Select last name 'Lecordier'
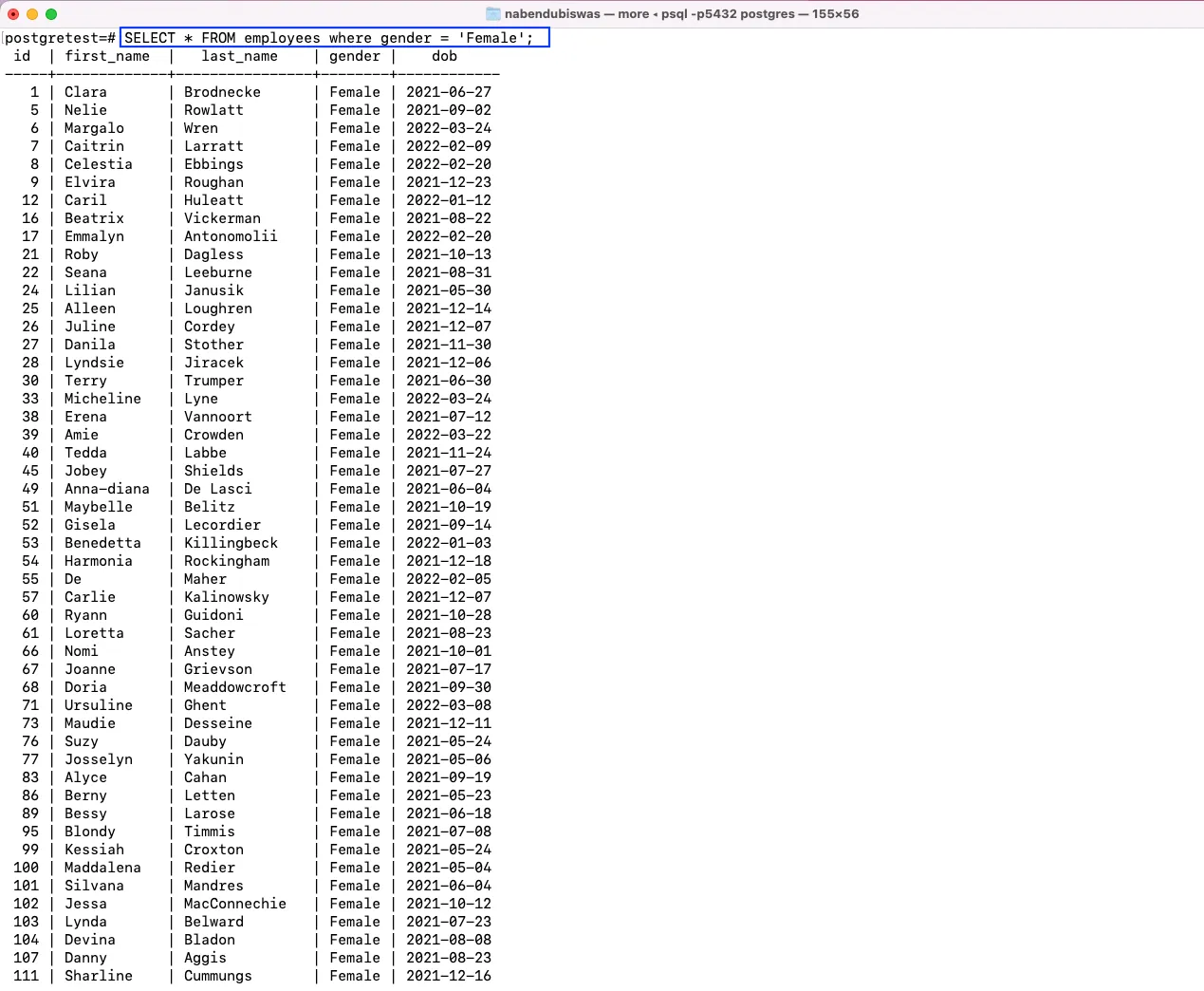 222,525
